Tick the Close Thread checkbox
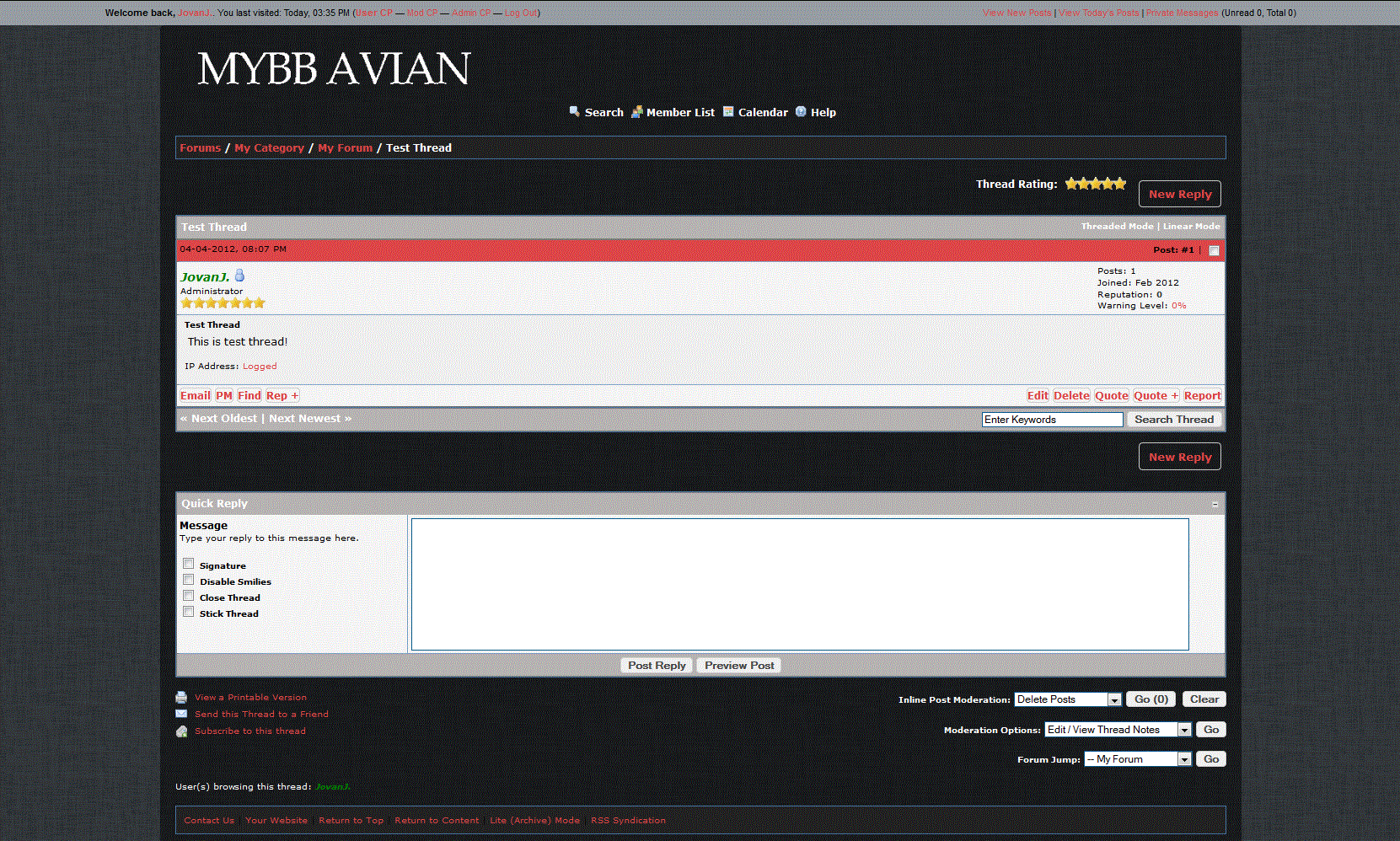This screenshot has width=1400, height=841. [189, 596]
